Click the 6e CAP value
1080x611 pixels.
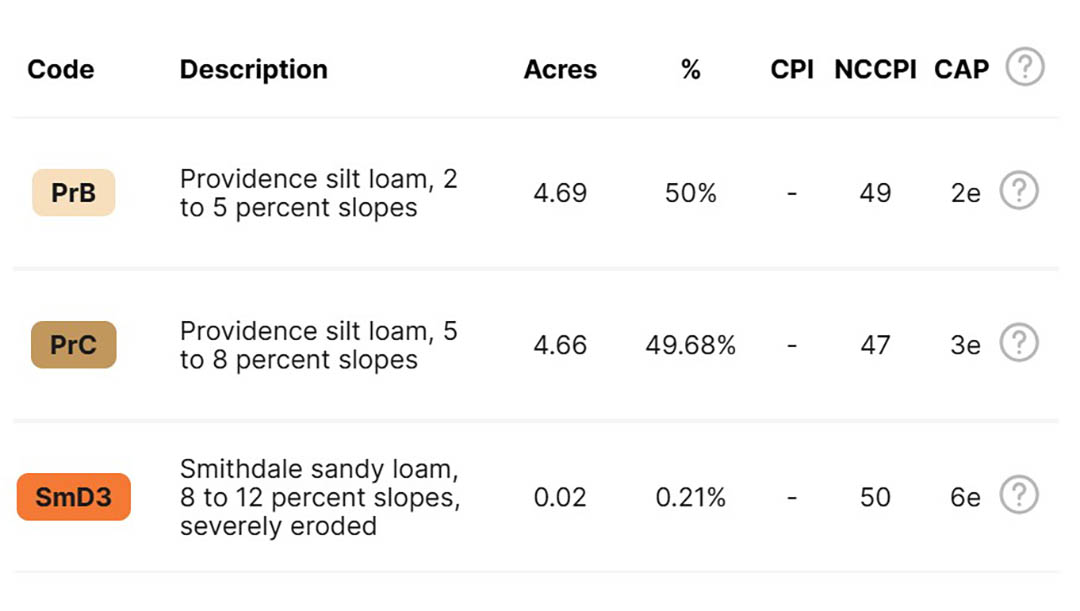point(965,497)
